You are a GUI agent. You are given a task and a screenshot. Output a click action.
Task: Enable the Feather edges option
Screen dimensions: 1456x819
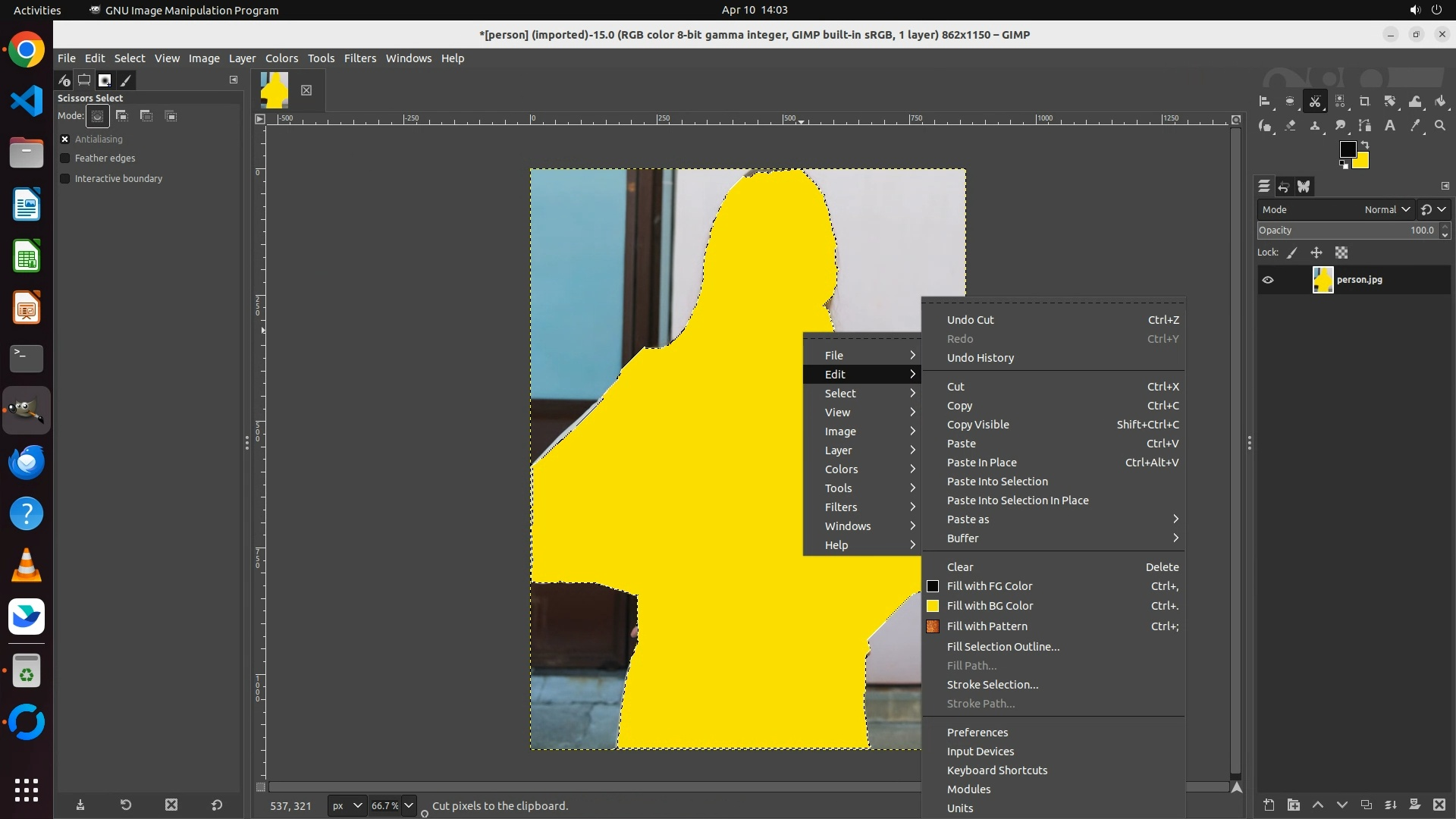[x=65, y=158]
